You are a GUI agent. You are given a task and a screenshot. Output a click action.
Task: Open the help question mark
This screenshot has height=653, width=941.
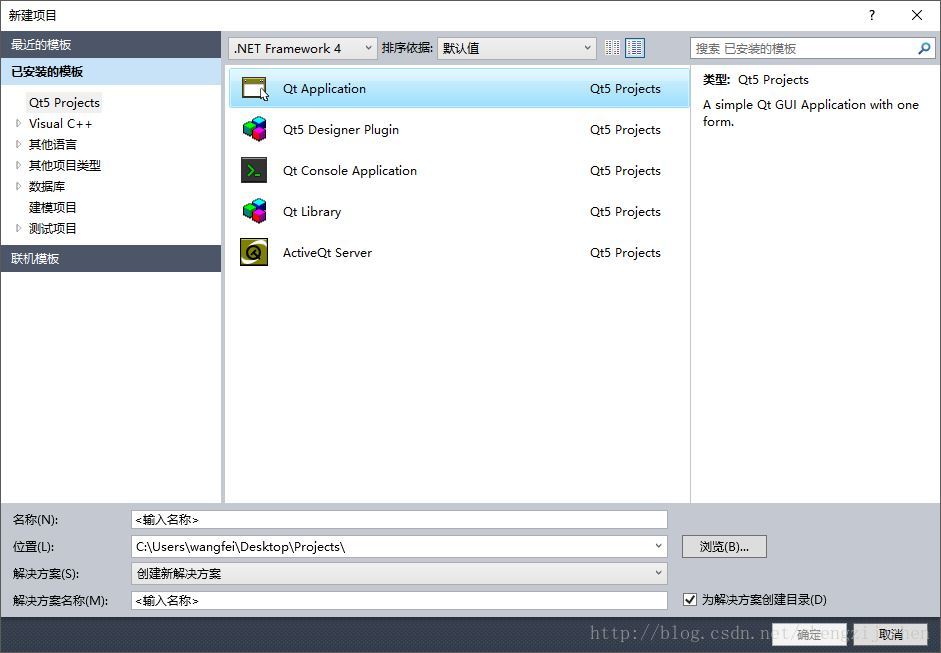(872, 16)
